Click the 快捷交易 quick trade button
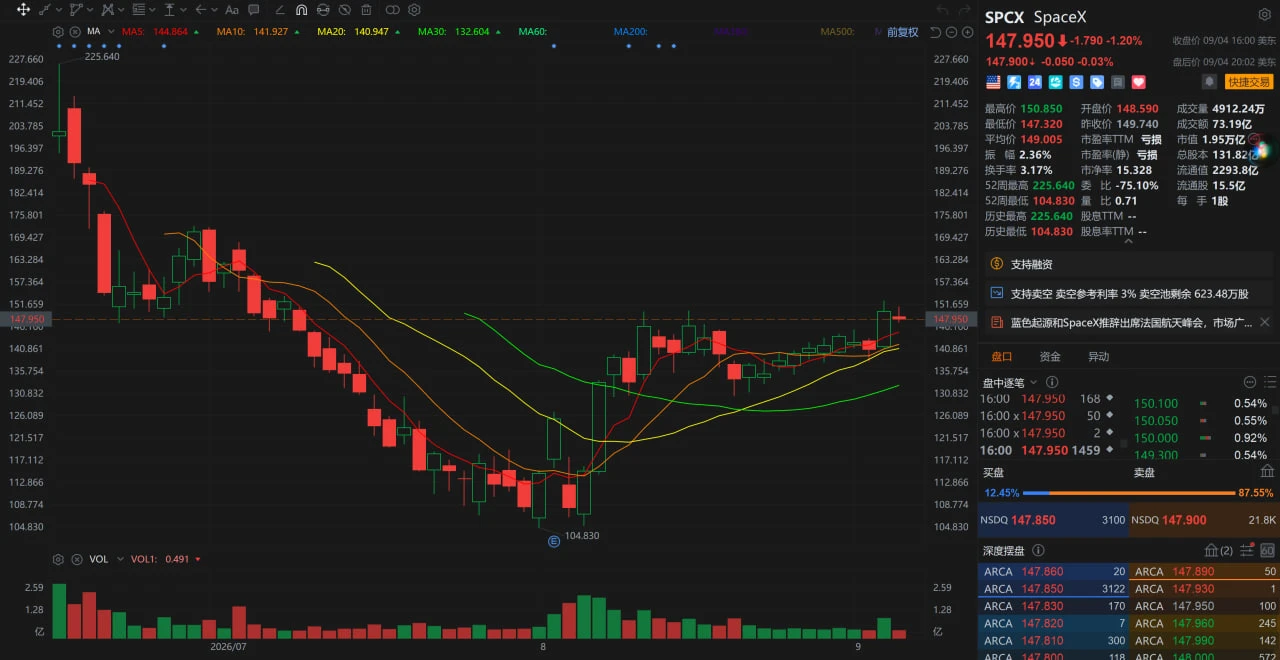Viewport: 1280px width, 660px height. (1249, 82)
